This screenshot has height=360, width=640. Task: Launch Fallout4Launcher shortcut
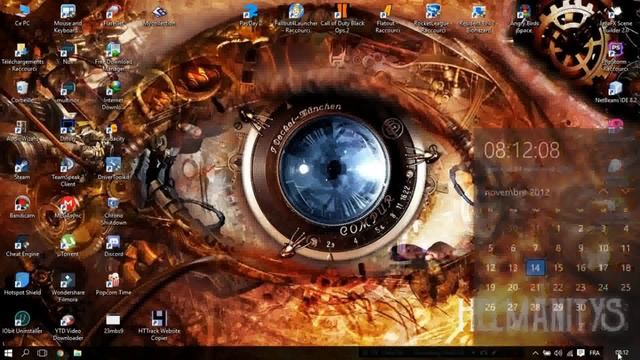(296, 19)
